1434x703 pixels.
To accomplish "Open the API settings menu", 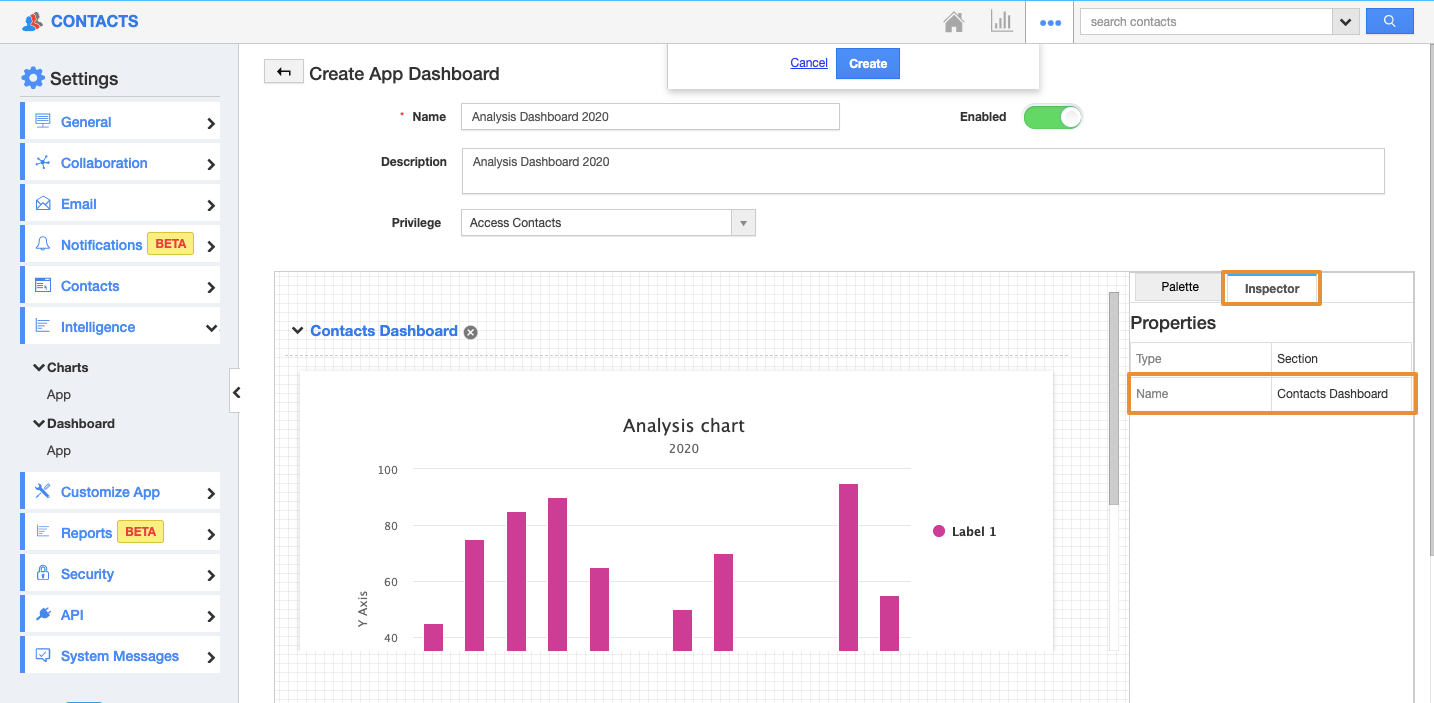I will pyautogui.click(x=120, y=615).
